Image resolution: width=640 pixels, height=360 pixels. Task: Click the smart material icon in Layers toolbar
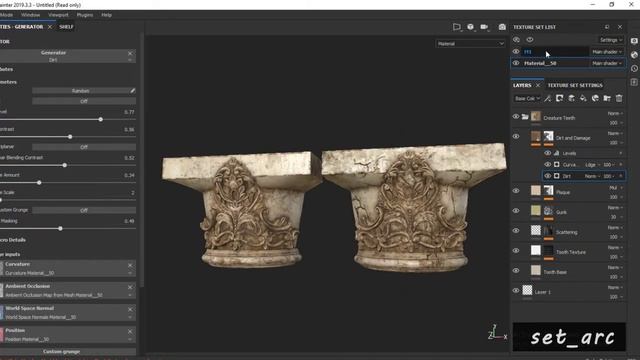click(595, 98)
